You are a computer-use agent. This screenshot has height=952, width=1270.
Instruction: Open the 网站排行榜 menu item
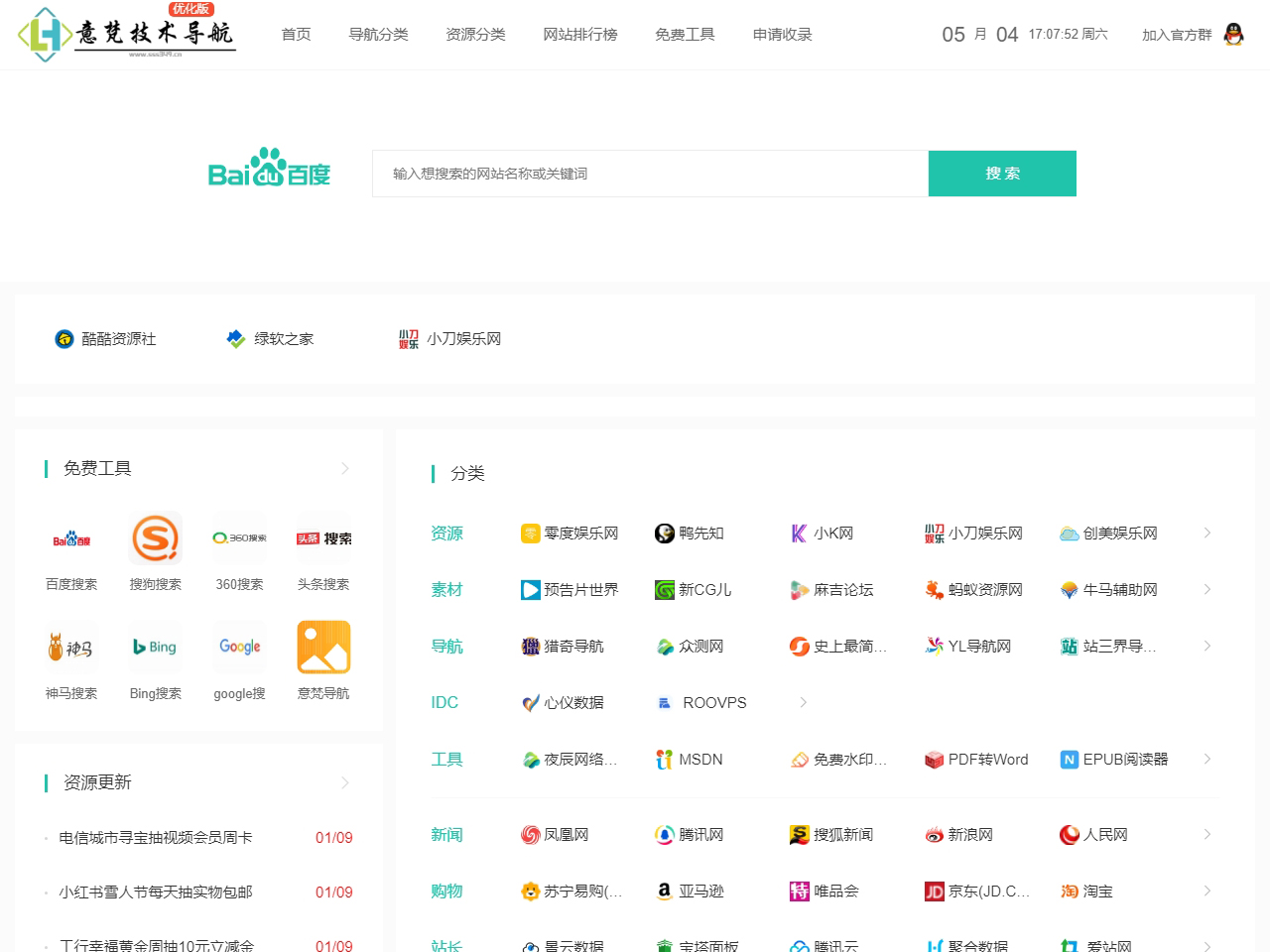coord(580,34)
